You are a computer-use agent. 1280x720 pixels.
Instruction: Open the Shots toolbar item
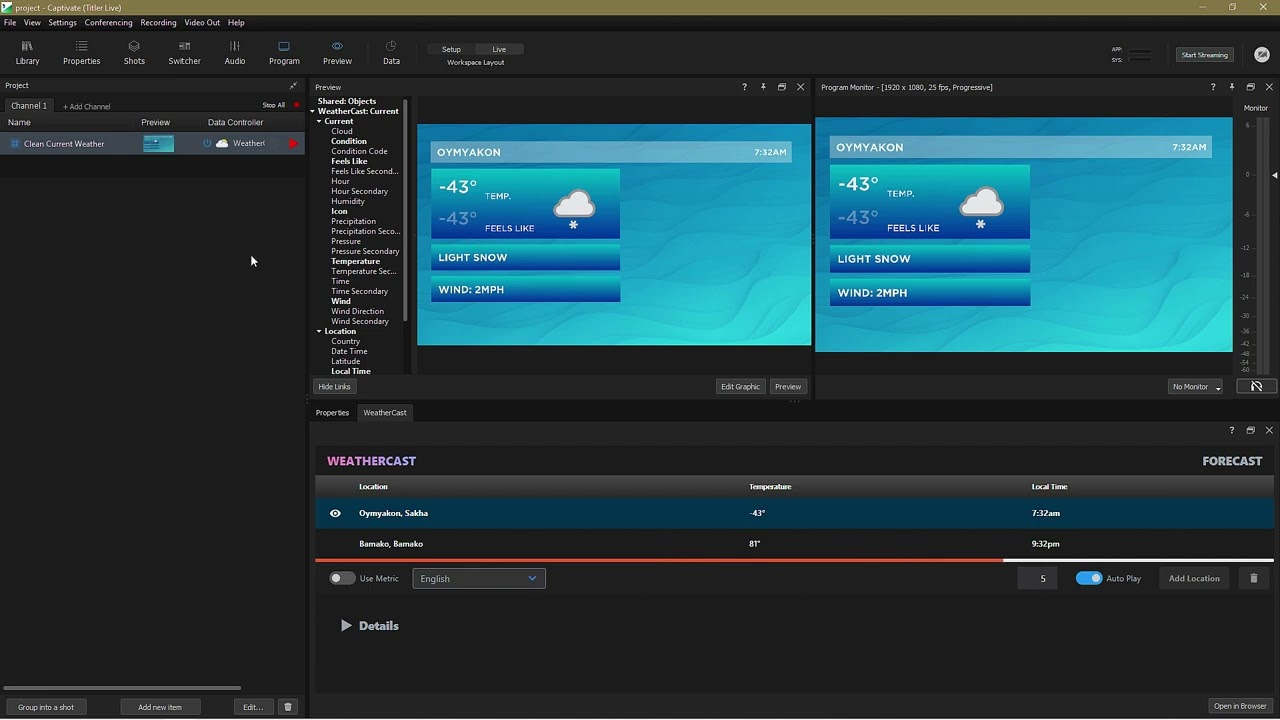[134, 53]
